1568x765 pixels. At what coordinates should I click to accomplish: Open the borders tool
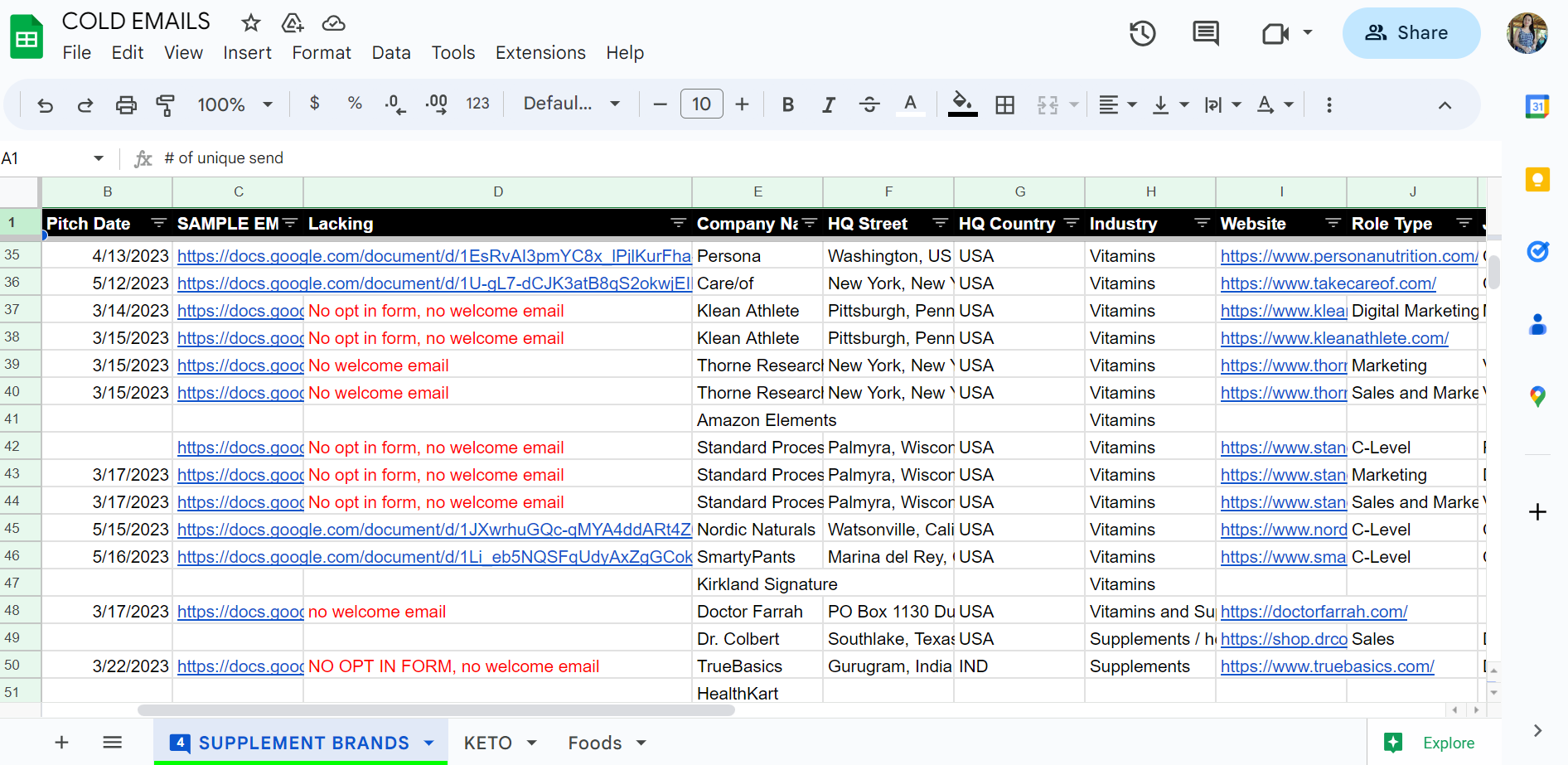[1005, 105]
